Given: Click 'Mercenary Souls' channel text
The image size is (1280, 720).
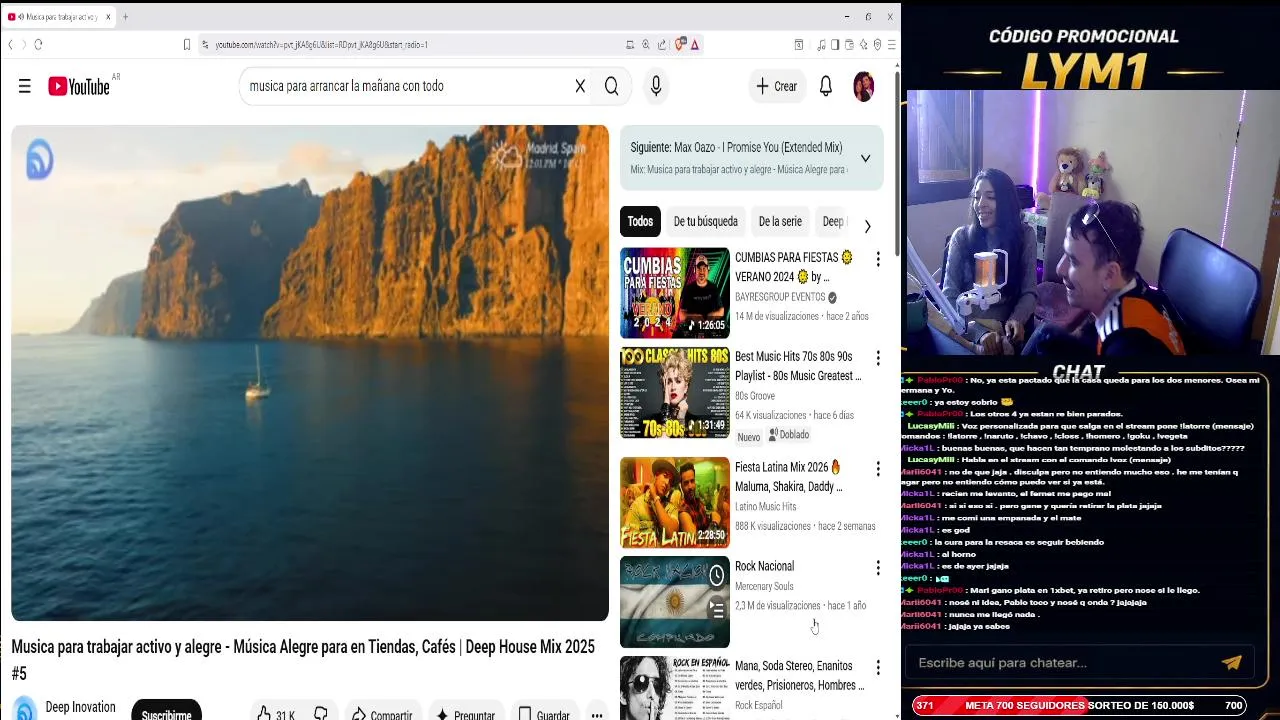Looking at the screenshot, I should 764,586.
